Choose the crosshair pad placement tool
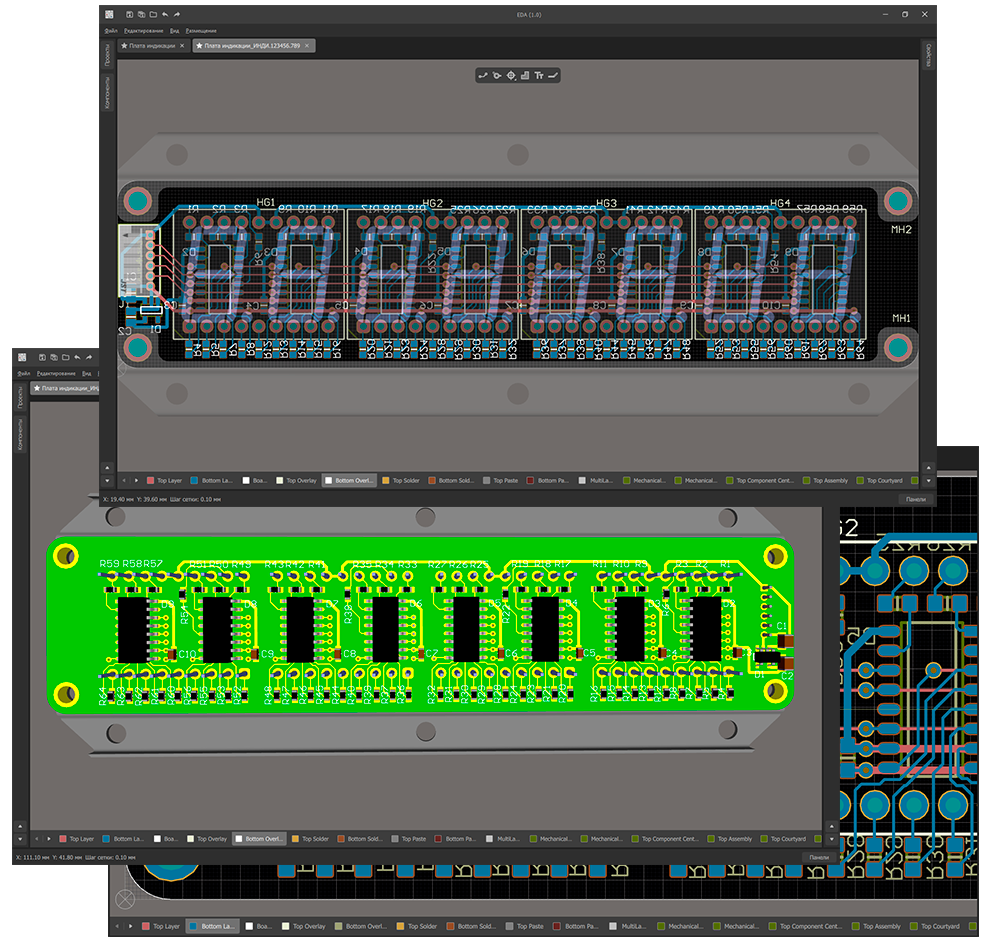Image resolution: width=993 pixels, height=944 pixels. coord(511,75)
